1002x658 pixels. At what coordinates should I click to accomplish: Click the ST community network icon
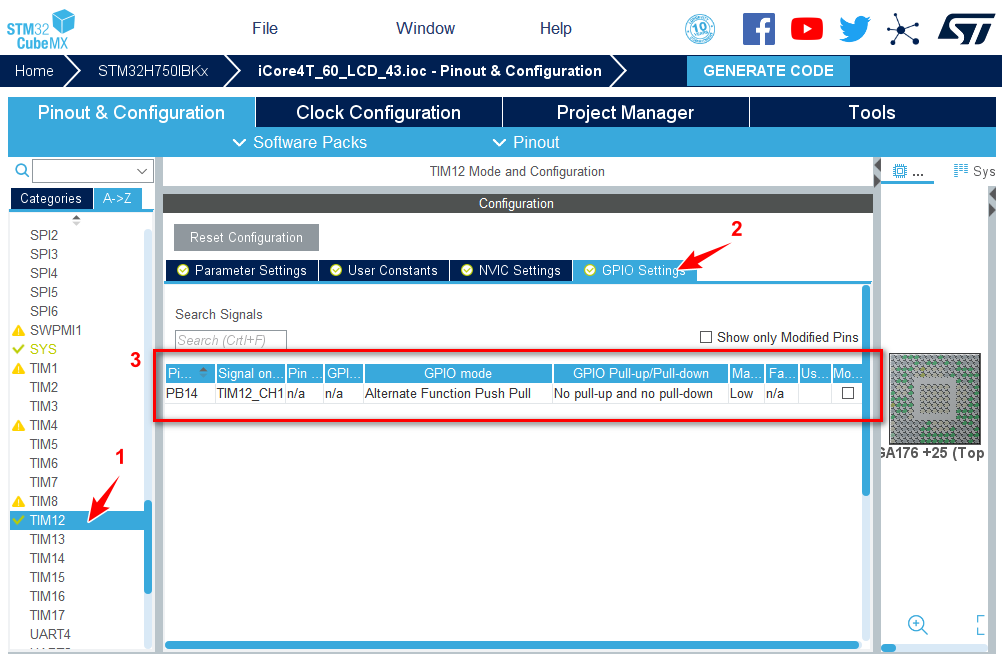(x=903, y=30)
